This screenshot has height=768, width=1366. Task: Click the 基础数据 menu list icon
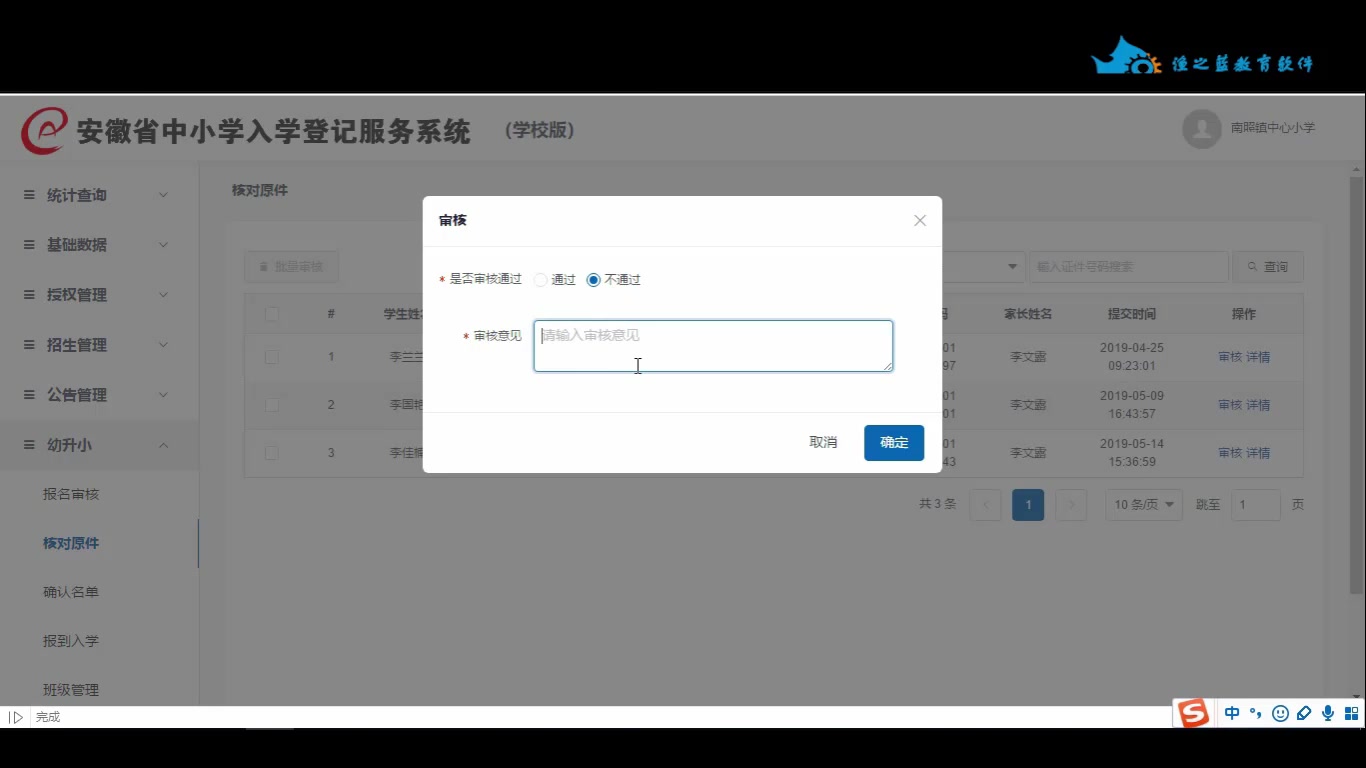point(29,245)
